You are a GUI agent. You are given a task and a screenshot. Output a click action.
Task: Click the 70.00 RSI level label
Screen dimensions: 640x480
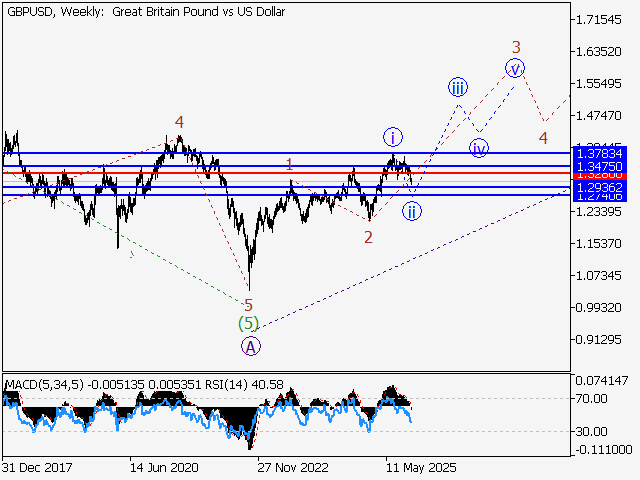point(592,398)
